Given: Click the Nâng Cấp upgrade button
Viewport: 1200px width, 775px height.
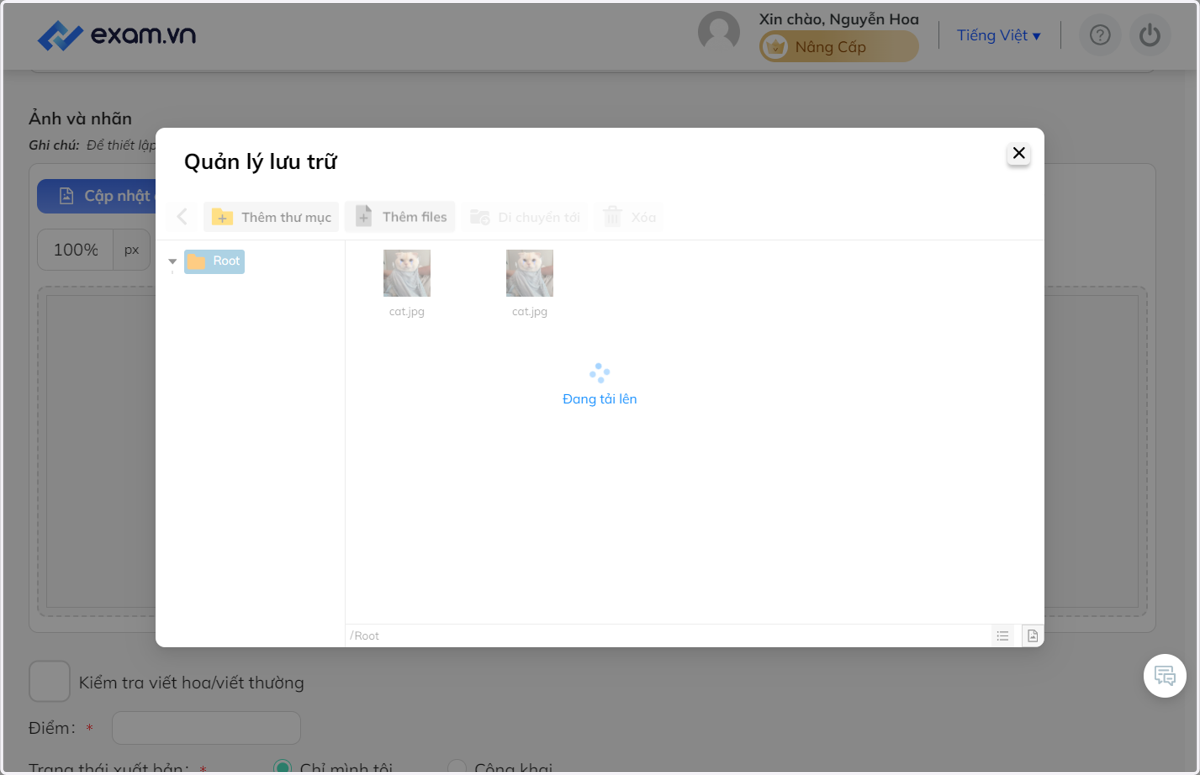Looking at the screenshot, I should [x=838, y=47].
